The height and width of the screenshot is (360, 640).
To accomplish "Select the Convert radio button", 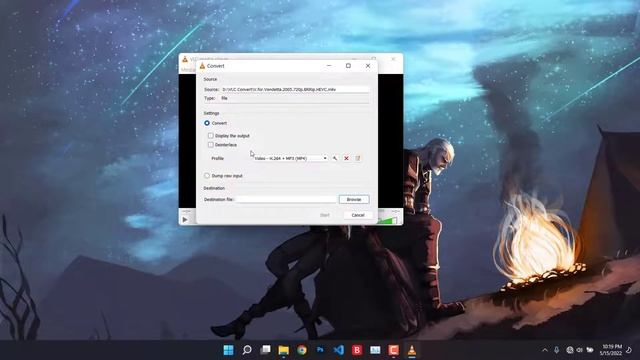I will pos(207,123).
